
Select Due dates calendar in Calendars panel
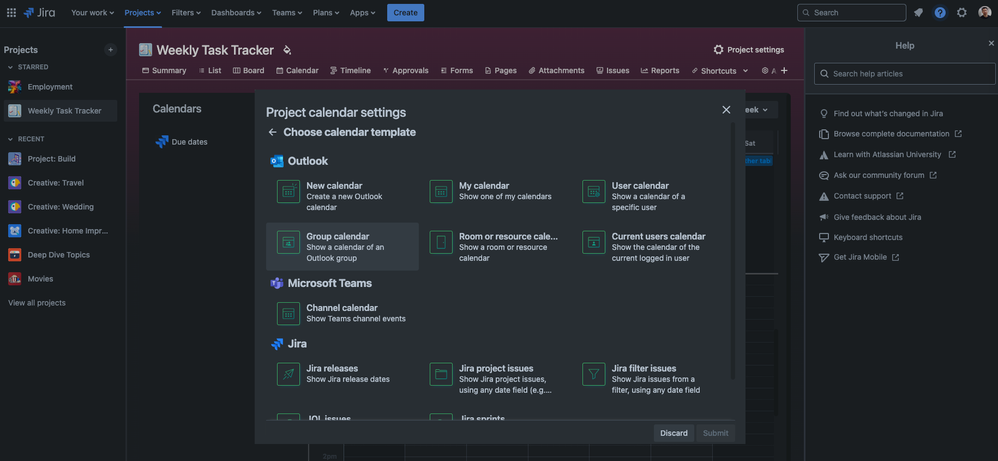pyautogui.click(x=181, y=142)
